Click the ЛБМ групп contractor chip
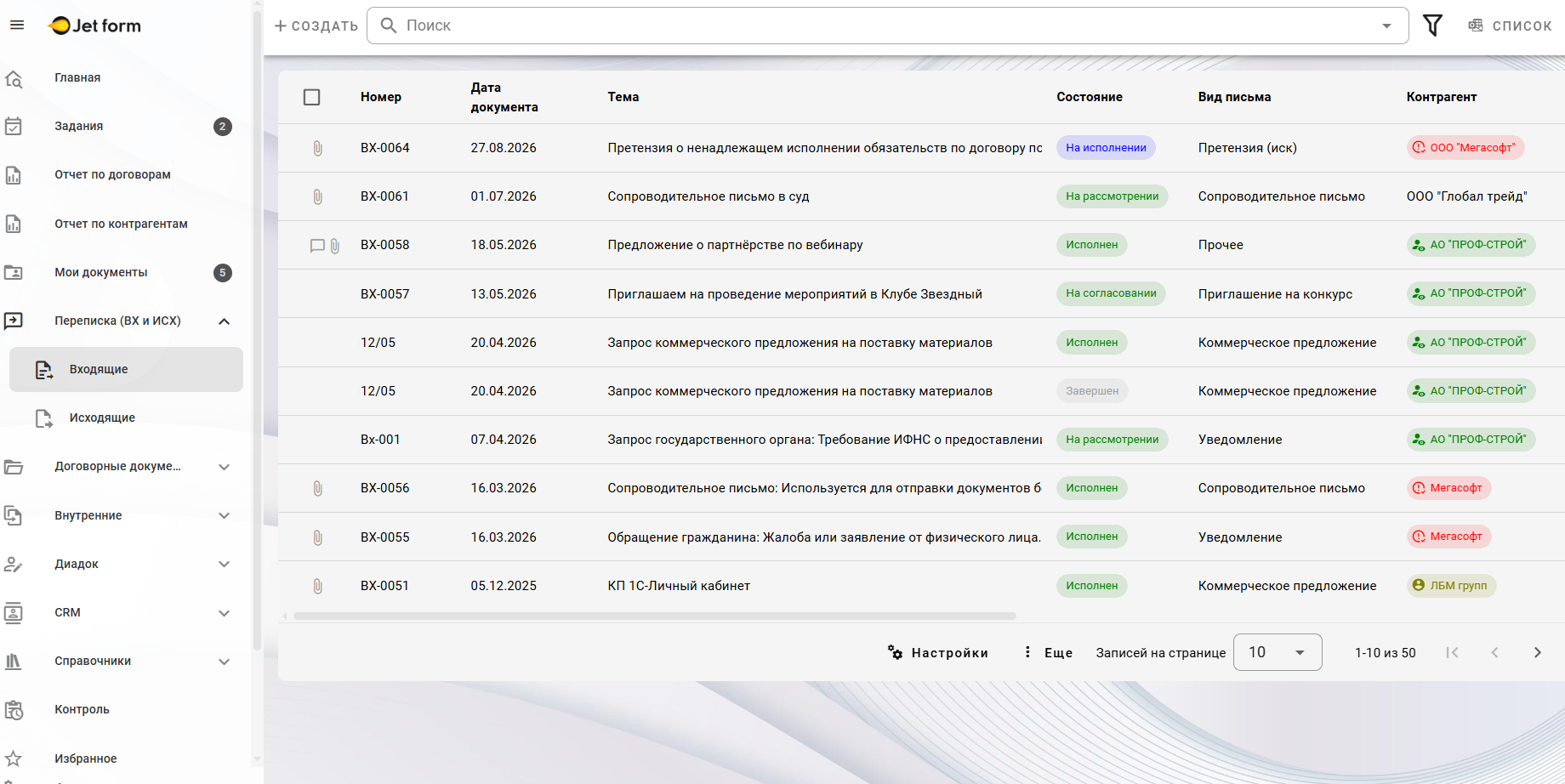1565x784 pixels. [x=1451, y=586]
